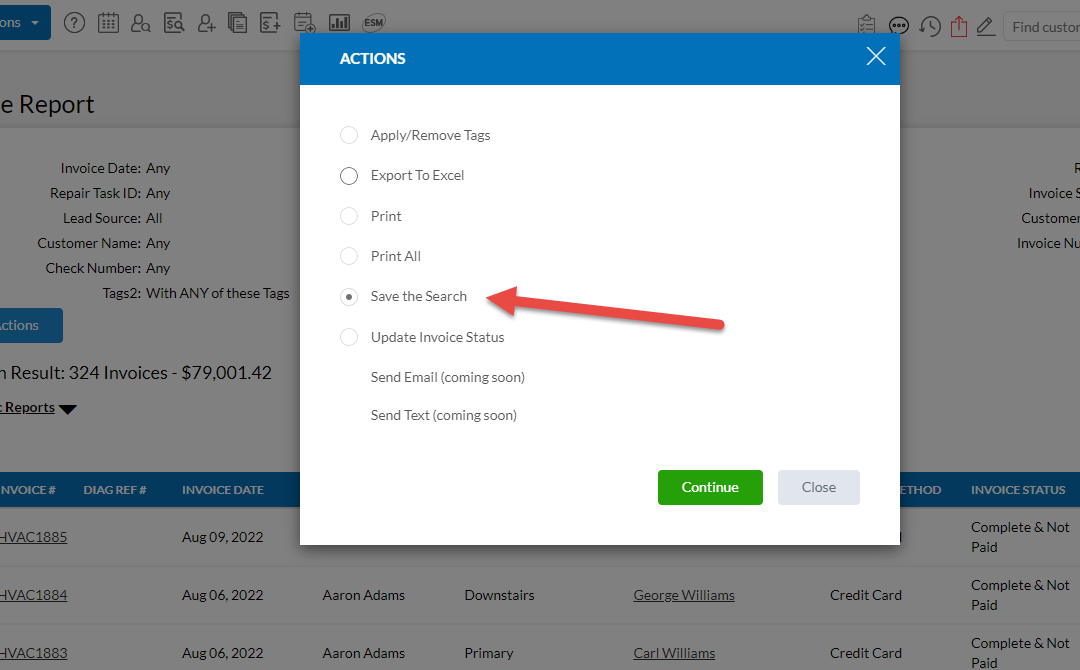Expand the Reports dropdown arrow
Image resolution: width=1080 pixels, height=670 pixels.
click(x=66, y=408)
